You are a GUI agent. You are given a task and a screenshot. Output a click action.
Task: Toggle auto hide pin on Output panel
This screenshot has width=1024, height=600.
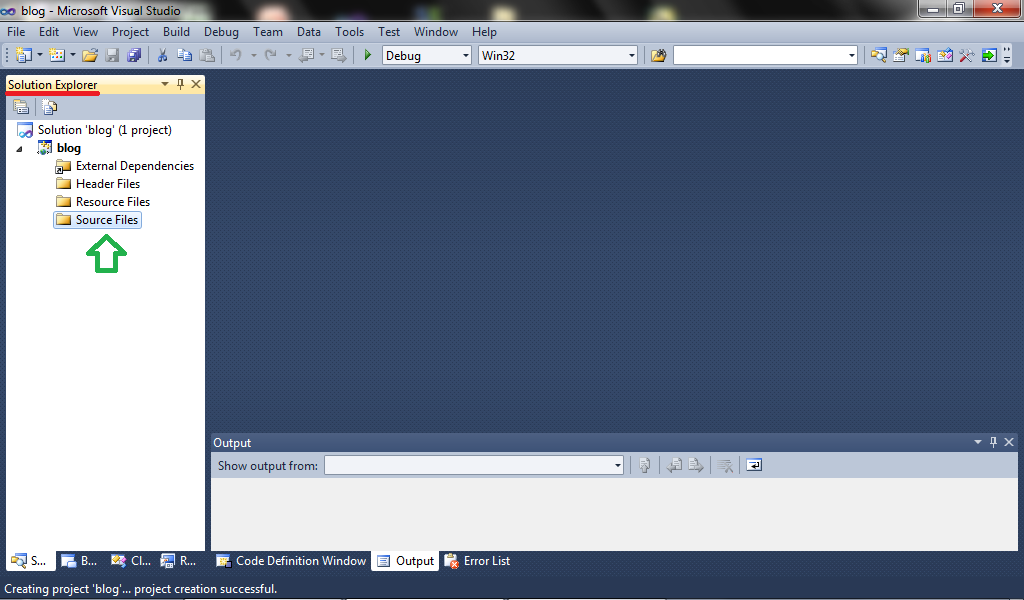993,442
